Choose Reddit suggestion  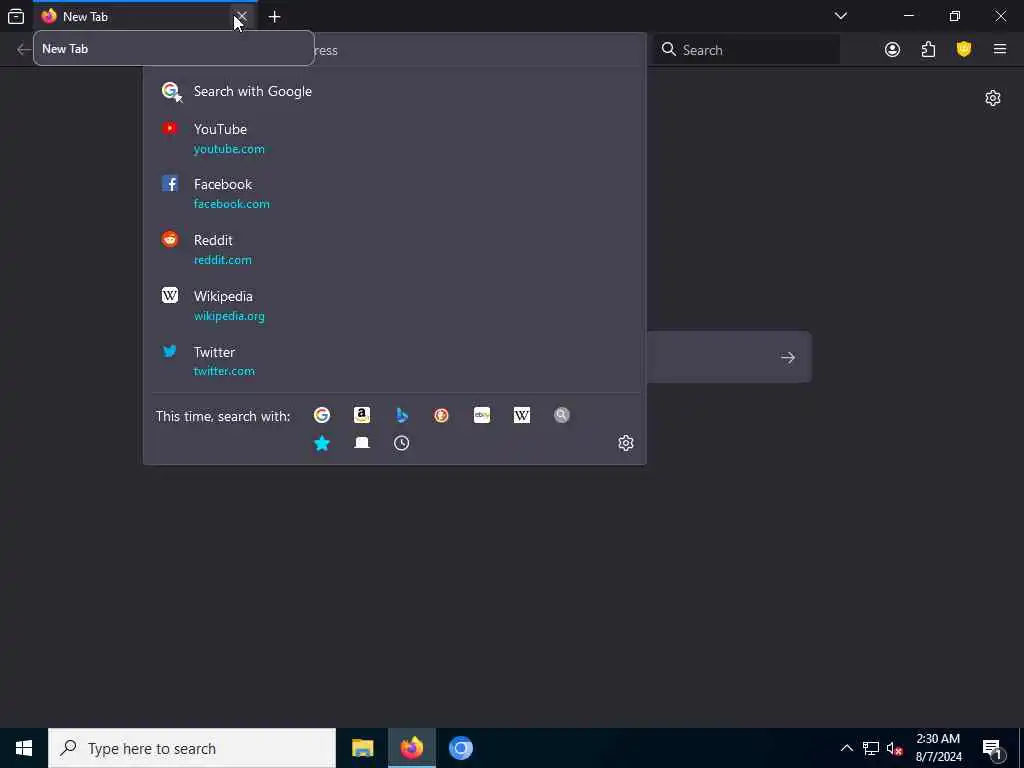(394, 249)
